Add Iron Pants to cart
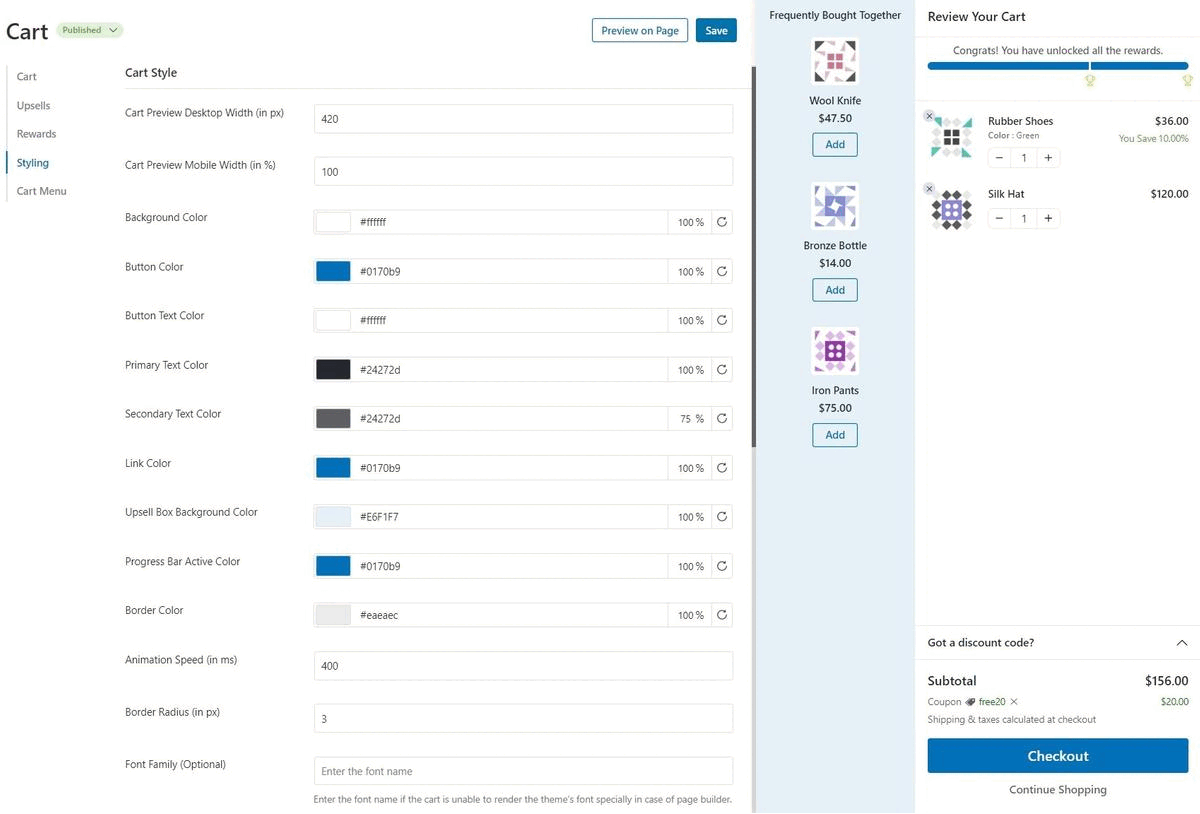Viewport: 1200px width, 814px height. tap(835, 435)
